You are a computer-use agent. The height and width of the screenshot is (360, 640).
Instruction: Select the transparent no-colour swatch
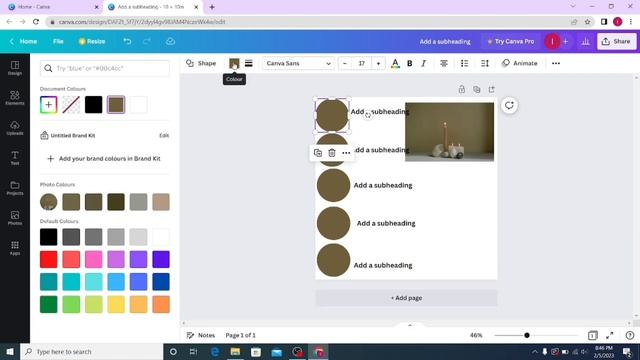pyautogui.click(x=71, y=105)
